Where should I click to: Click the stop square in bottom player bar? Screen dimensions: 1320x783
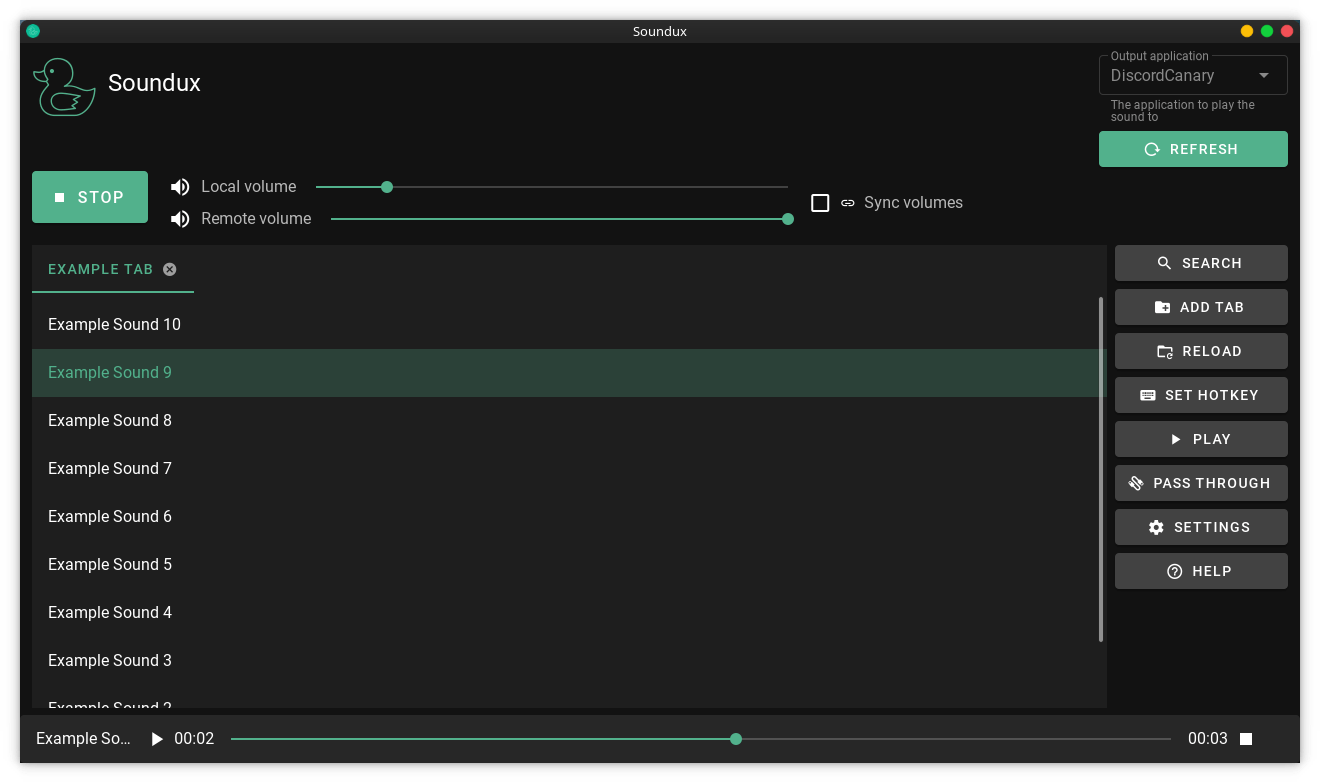pos(1246,739)
